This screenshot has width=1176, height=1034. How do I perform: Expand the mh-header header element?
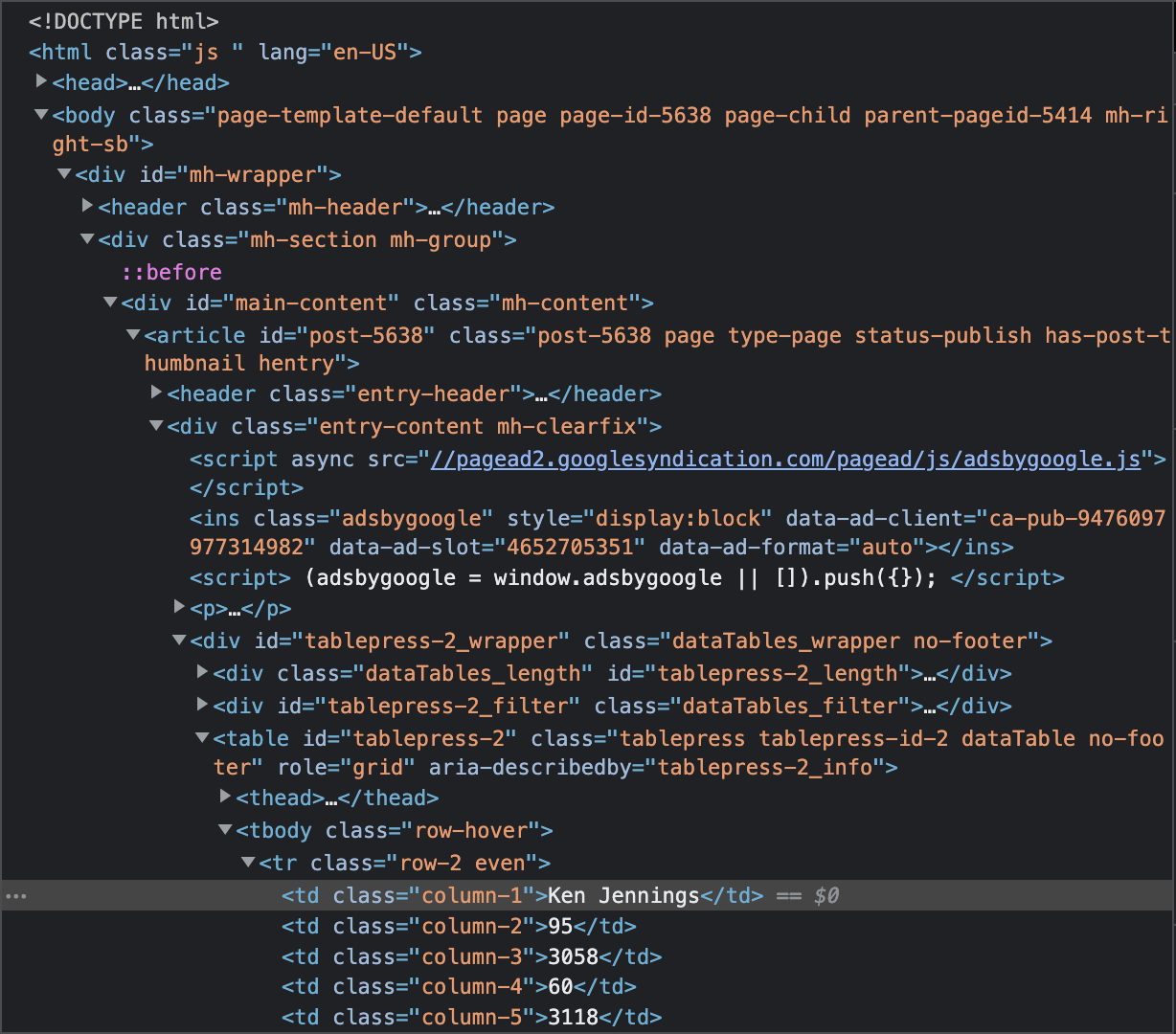tap(87, 205)
